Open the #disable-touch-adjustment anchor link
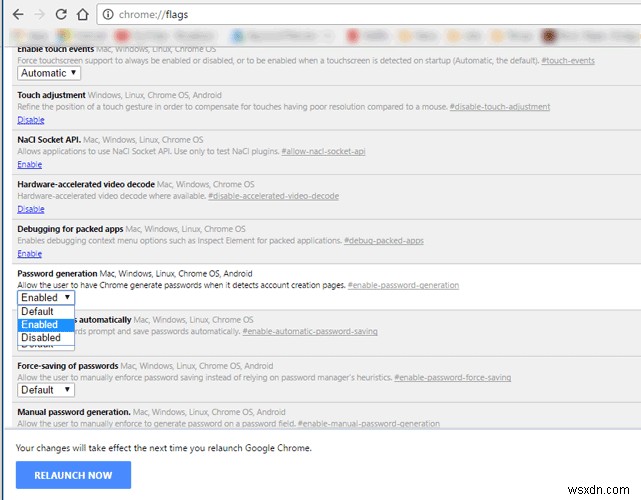This screenshot has height=500, width=641. (x=500, y=107)
